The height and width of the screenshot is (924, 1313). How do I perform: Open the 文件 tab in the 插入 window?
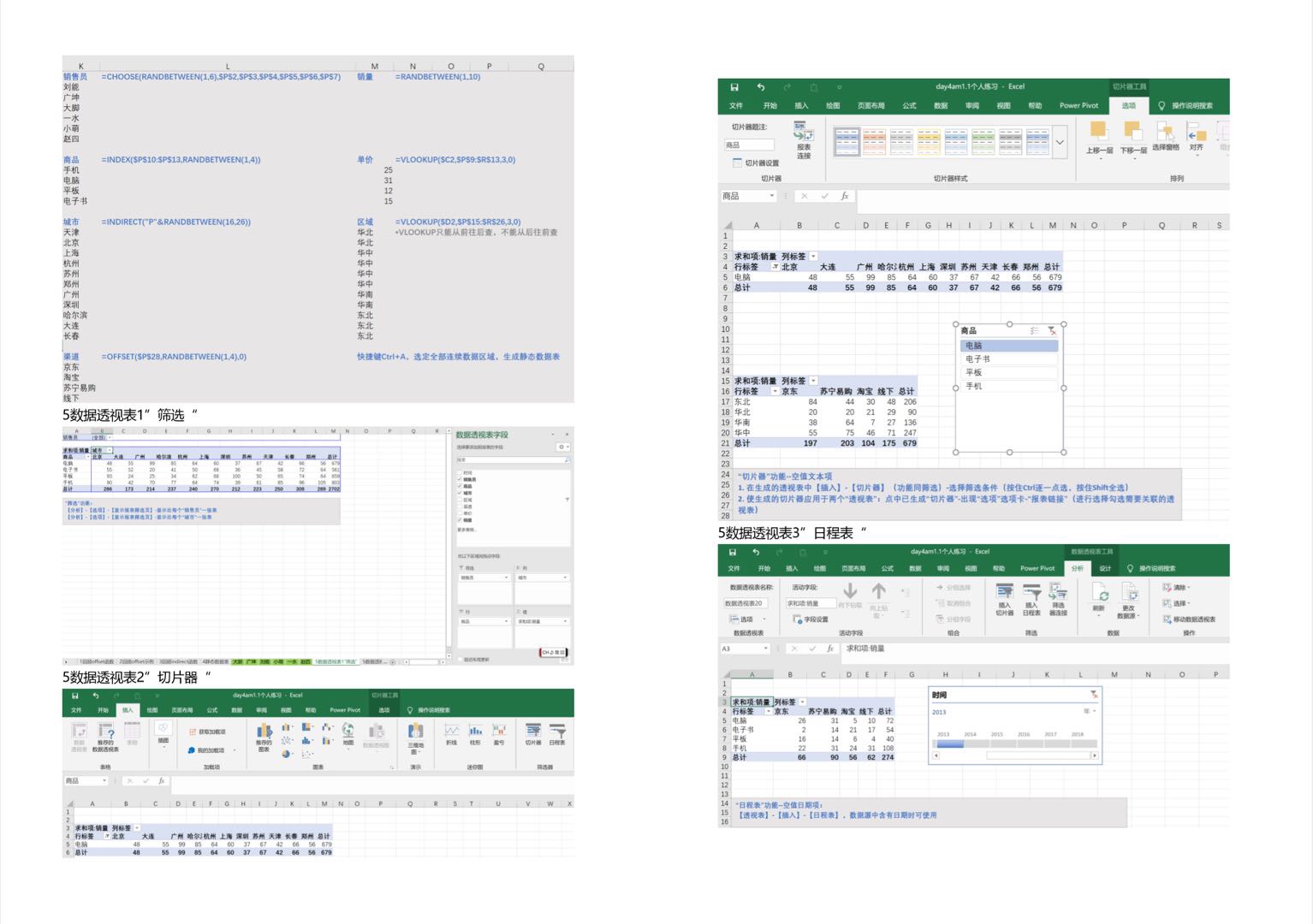pos(76,710)
